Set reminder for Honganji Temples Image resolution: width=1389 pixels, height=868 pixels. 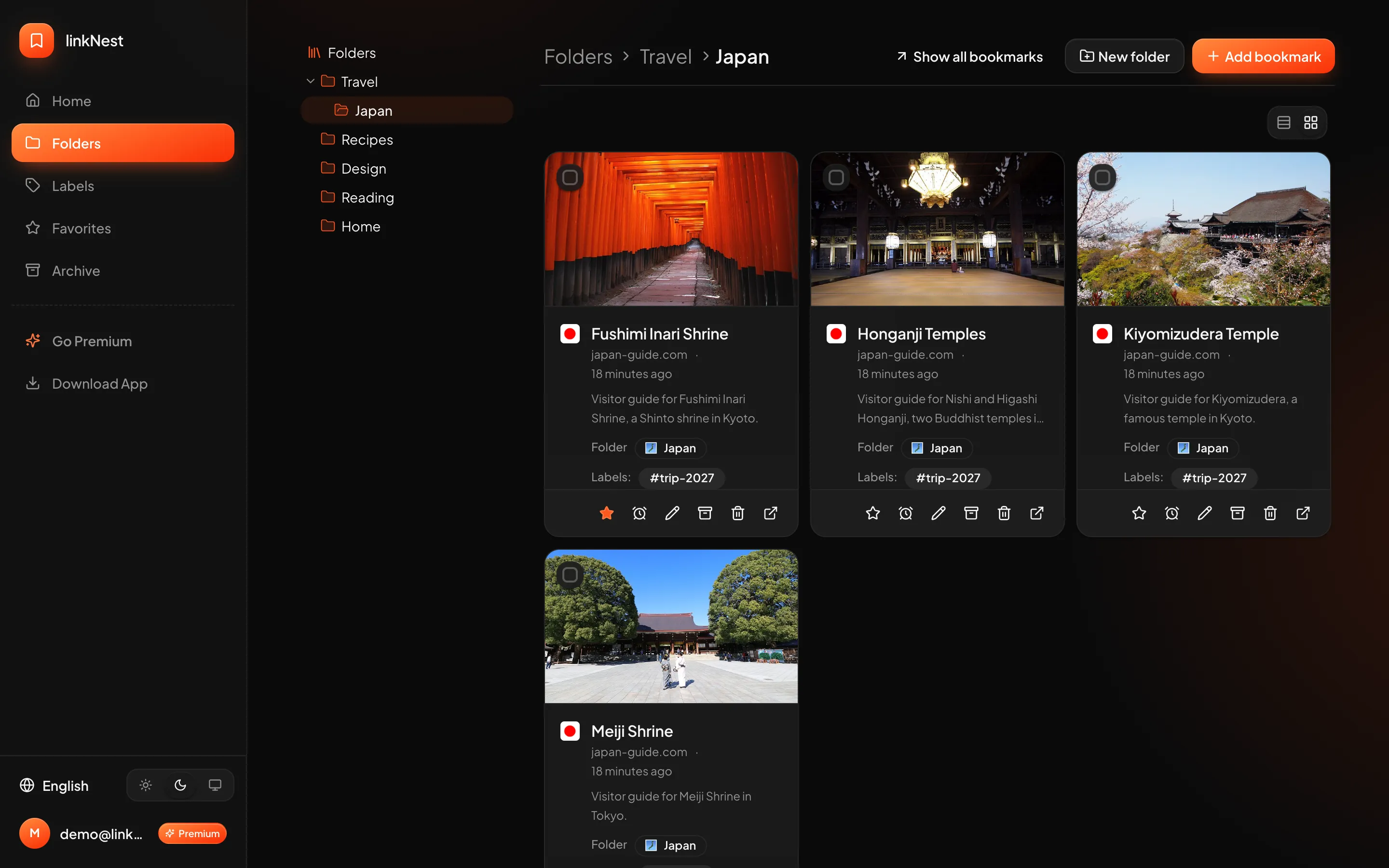coord(905,513)
